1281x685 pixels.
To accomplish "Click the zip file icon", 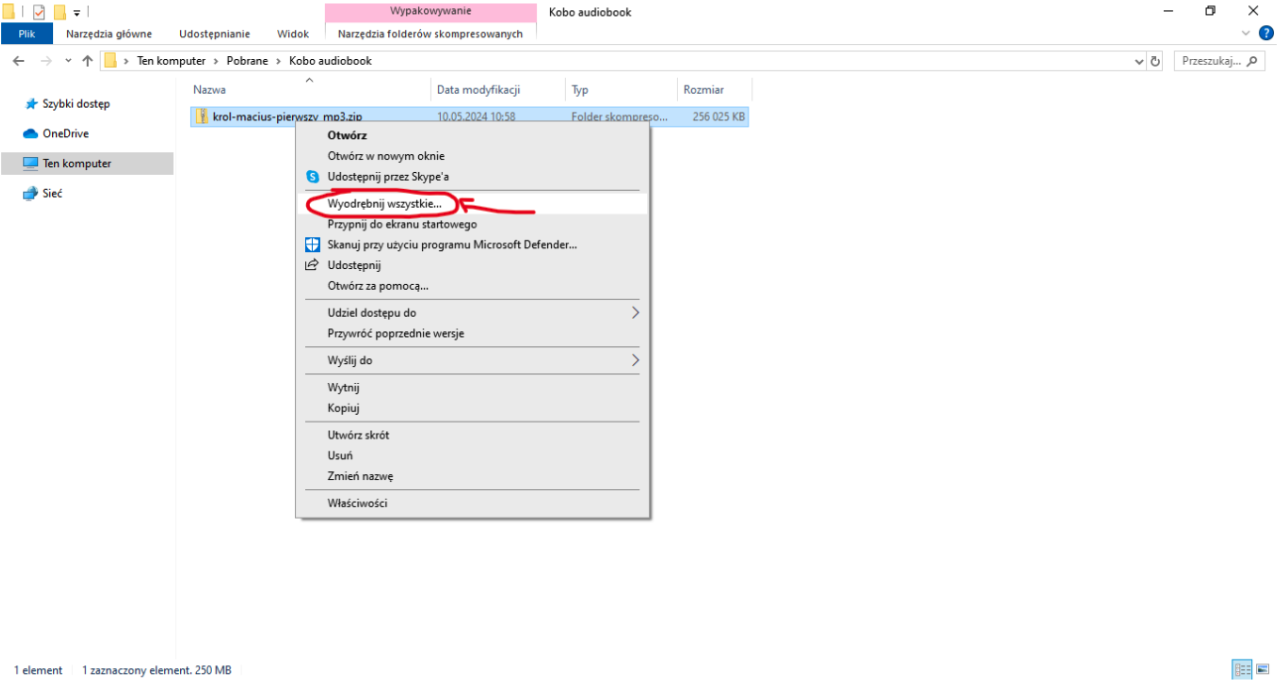I will coord(202,117).
